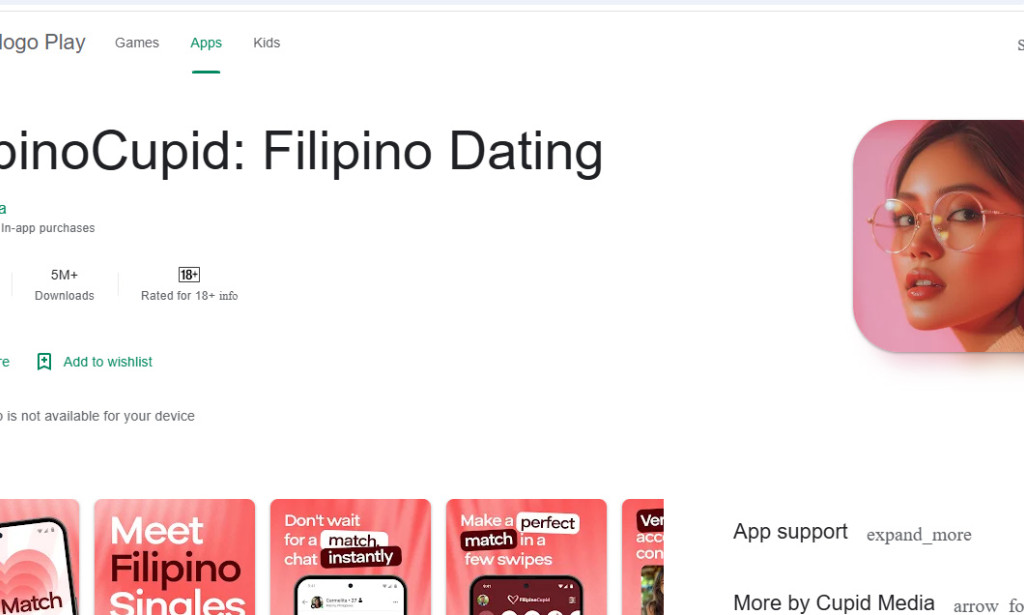Click info next to Rated for 18+

(230, 296)
